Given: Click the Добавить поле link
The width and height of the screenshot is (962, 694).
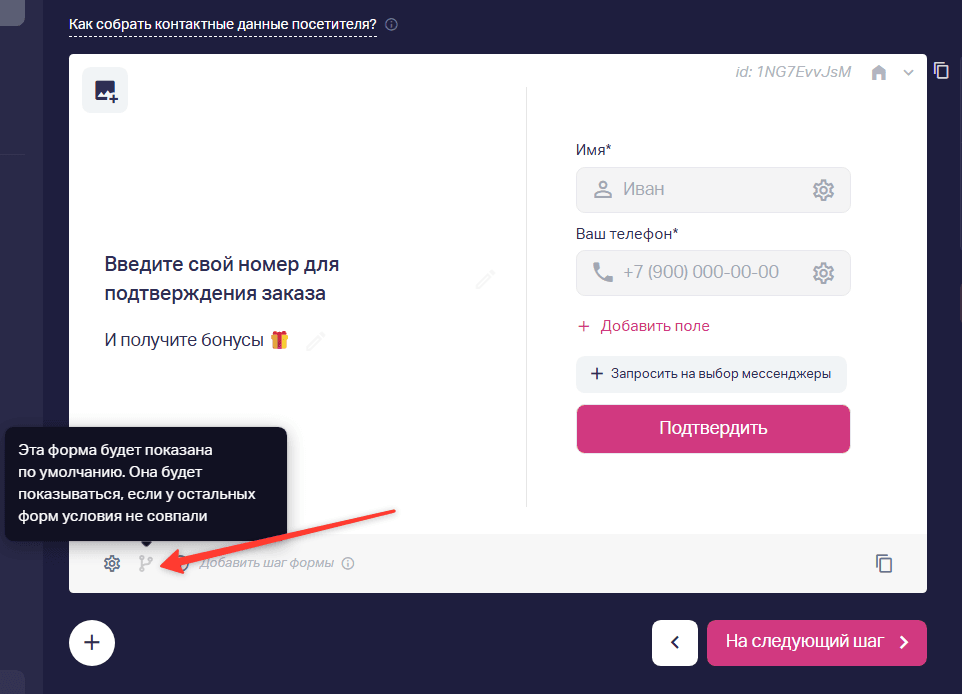Looking at the screenshot, I should pyautogui.click(x=644, y=326).
